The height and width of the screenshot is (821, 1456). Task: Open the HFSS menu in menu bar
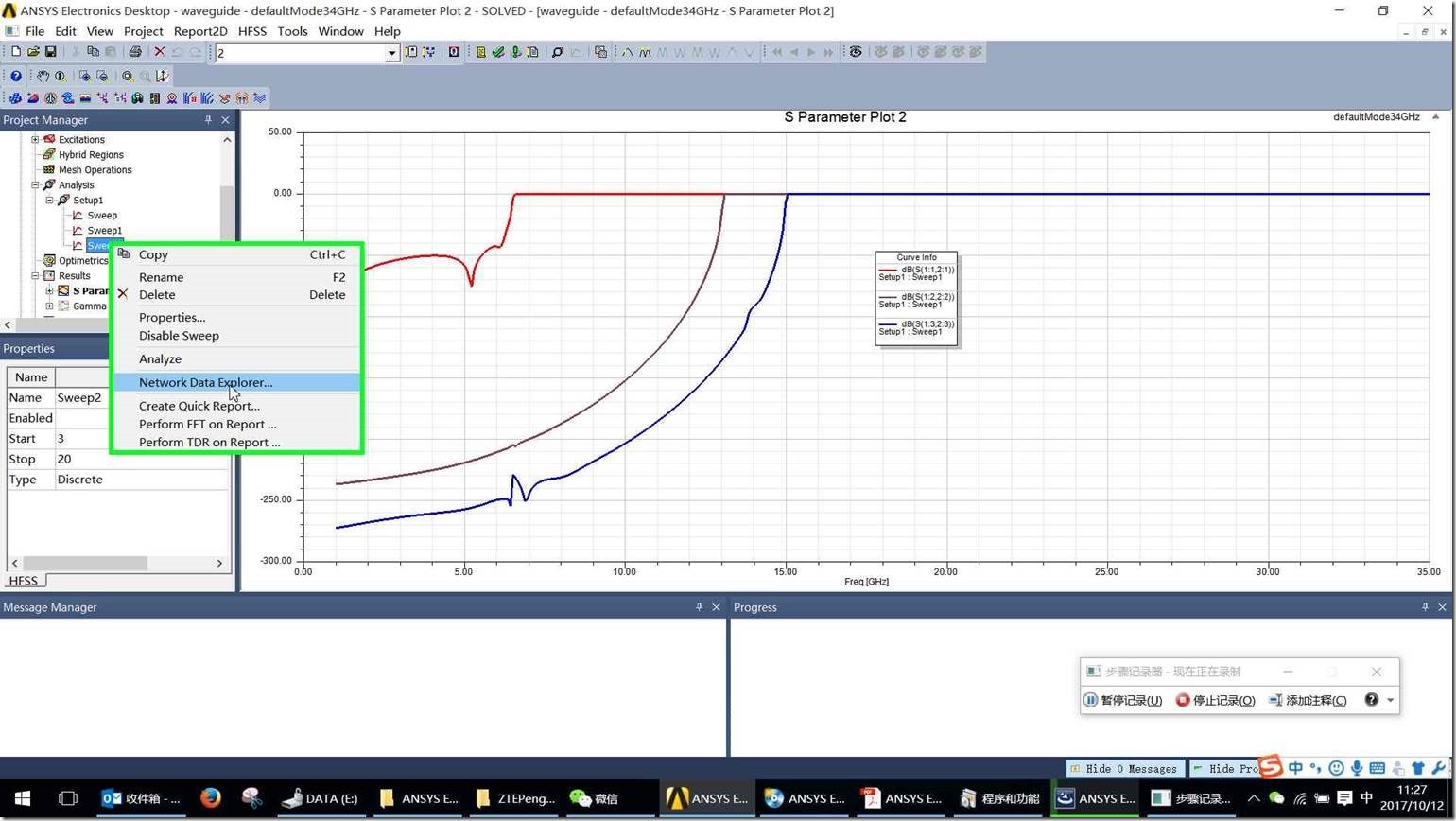pos(252,31)
